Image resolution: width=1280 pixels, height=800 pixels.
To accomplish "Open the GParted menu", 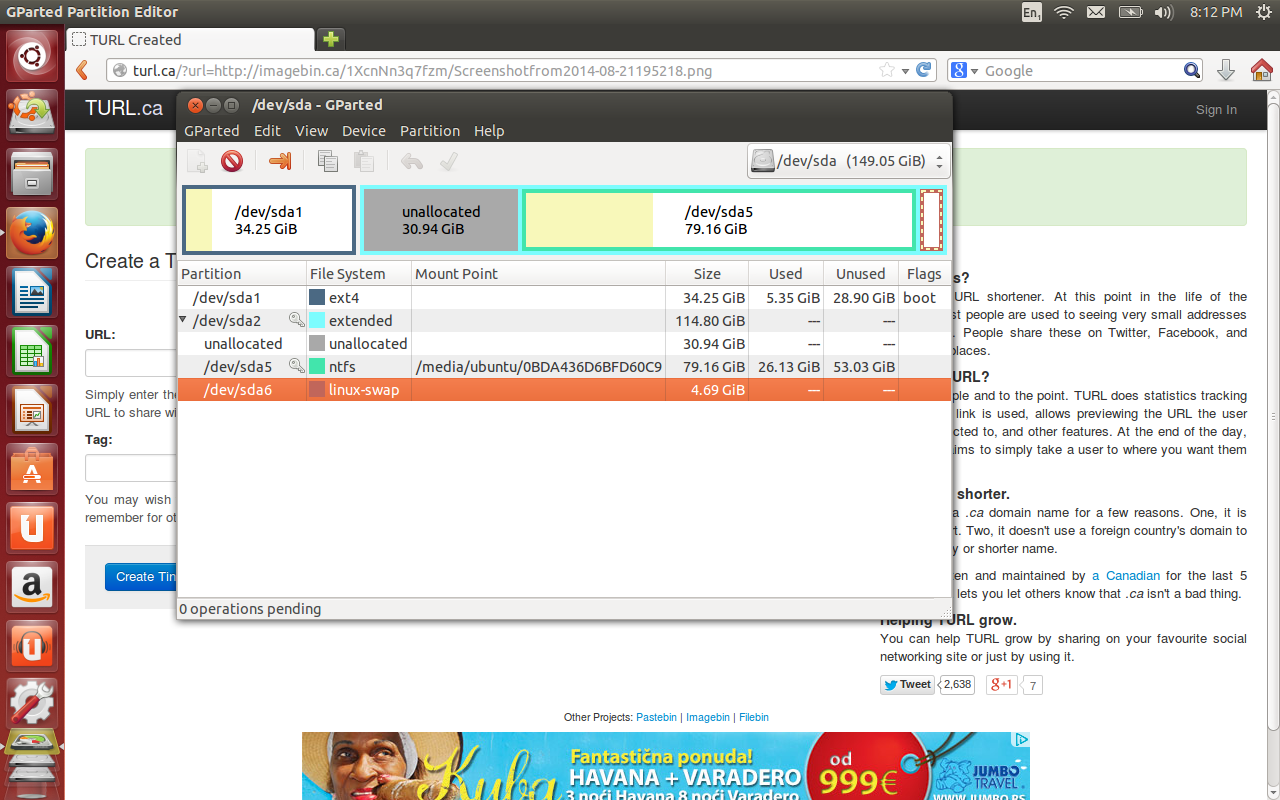I will 212,131.
